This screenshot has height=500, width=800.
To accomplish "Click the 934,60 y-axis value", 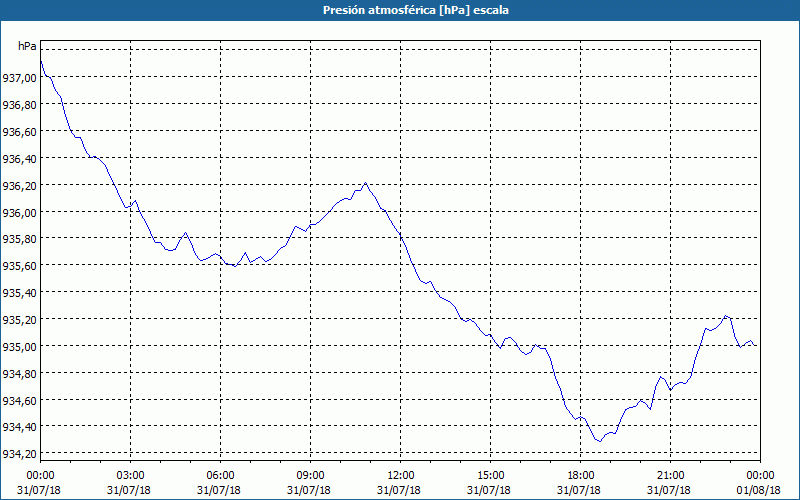I will [x=19, y=401].
